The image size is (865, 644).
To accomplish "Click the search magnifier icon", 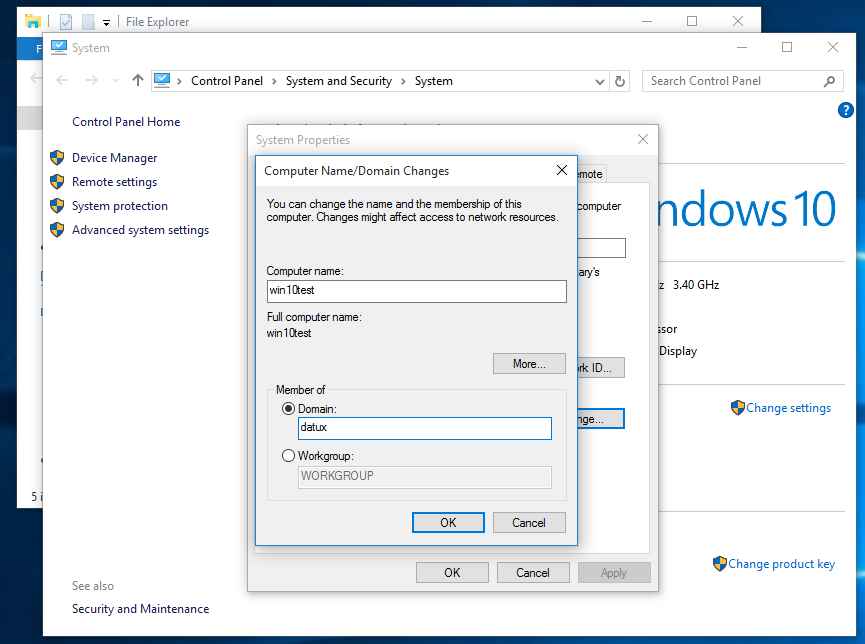I will tap(829, 81).
